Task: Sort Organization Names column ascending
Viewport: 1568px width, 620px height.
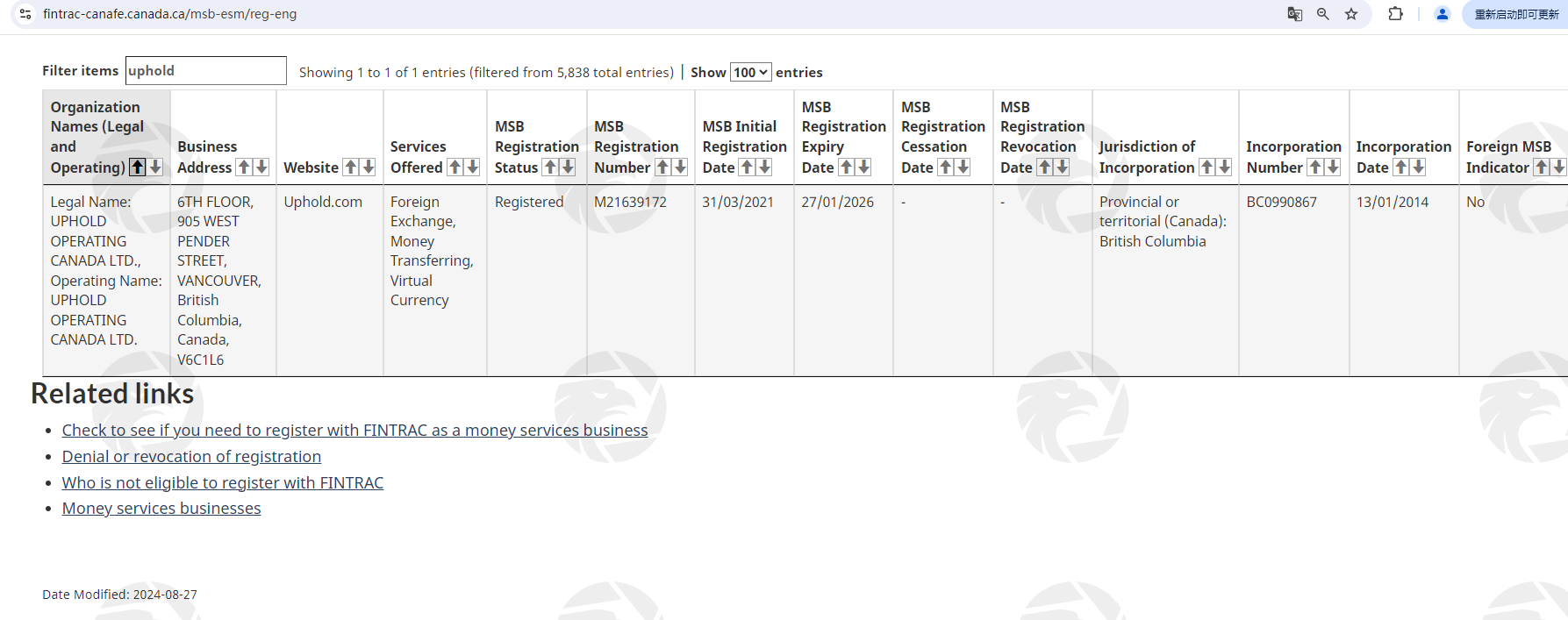Action: (x=138, y=167)
